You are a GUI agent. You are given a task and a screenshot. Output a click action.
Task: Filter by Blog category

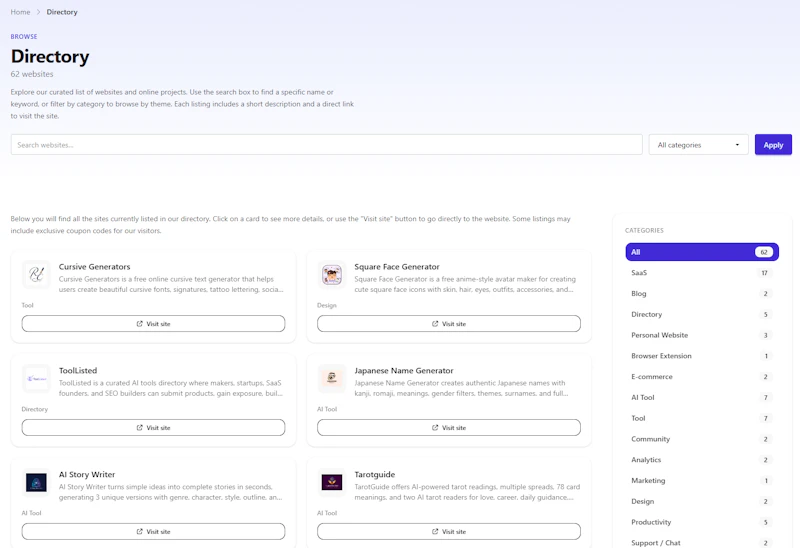coord(702,293)
